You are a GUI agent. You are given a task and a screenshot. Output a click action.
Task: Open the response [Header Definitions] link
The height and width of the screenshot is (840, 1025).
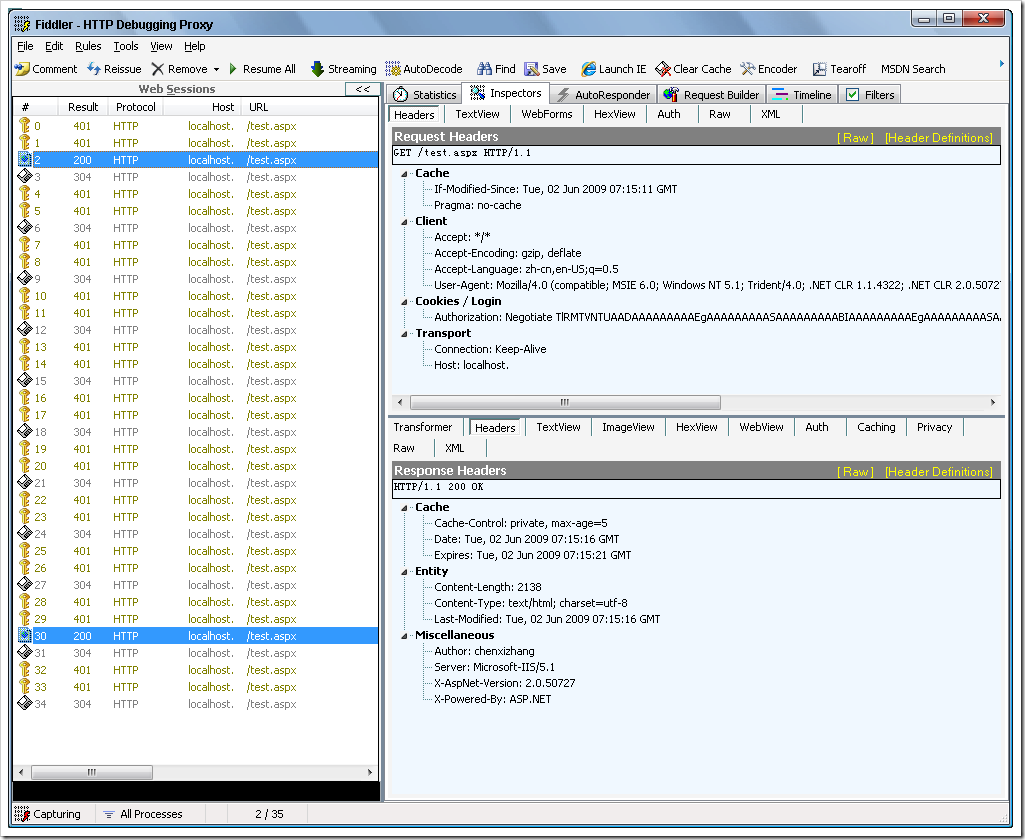(x=939, y=471)
